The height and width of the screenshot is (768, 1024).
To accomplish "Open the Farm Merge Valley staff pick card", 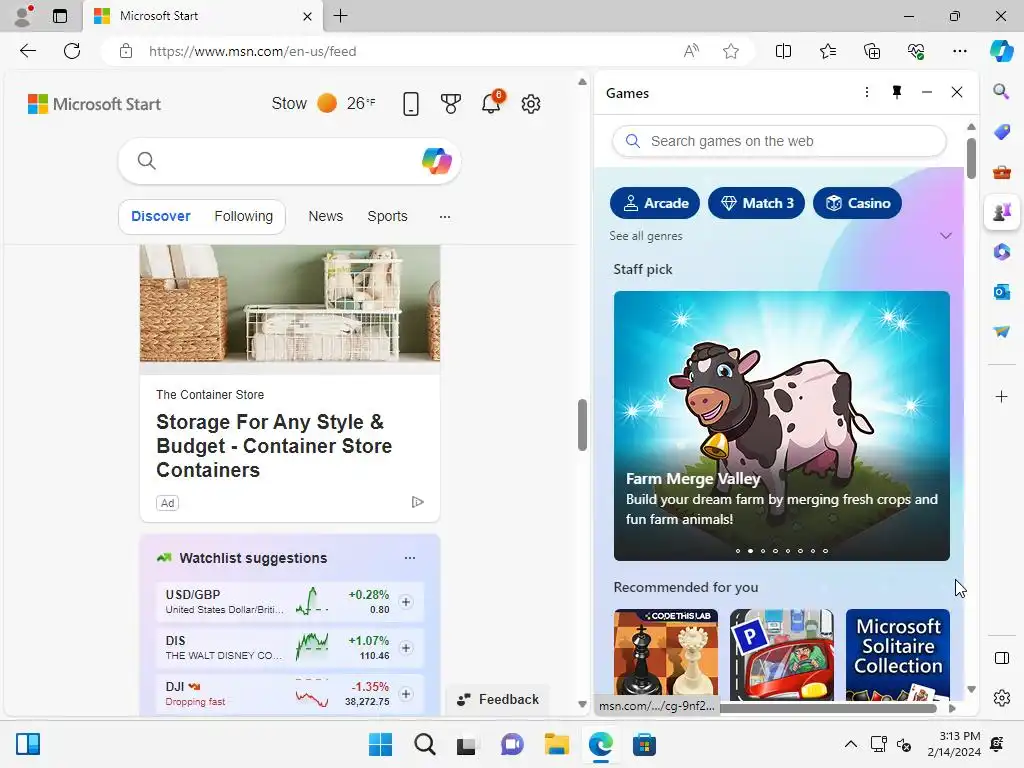I will (x=782, y=426).
